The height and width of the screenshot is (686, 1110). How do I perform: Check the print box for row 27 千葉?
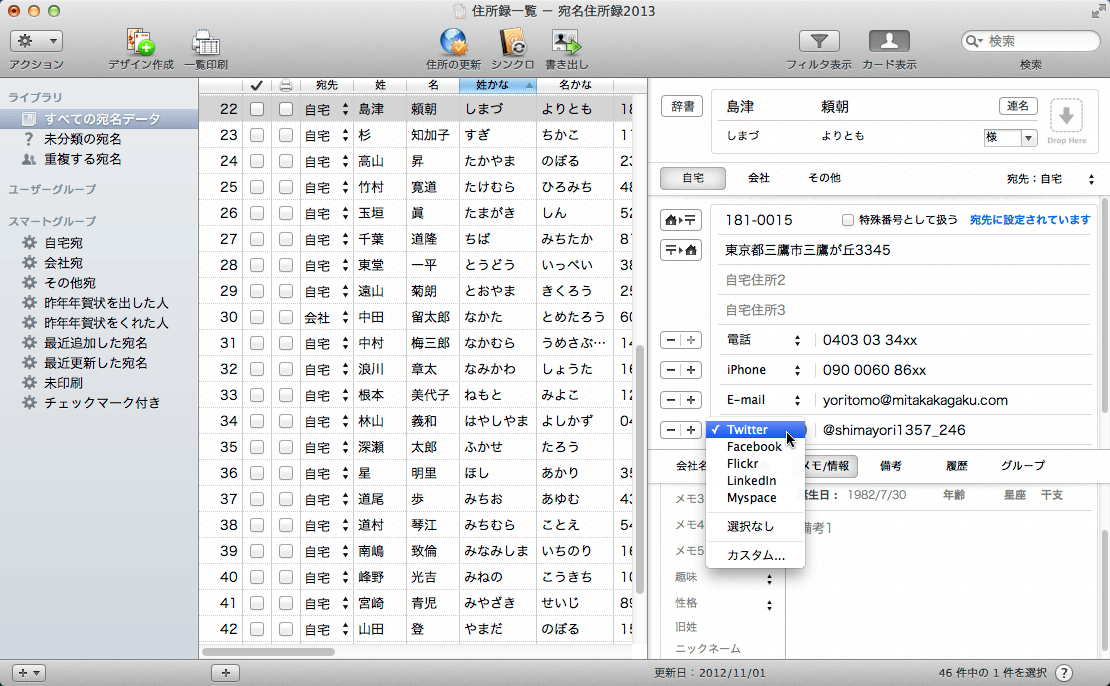tap(285, 239)
